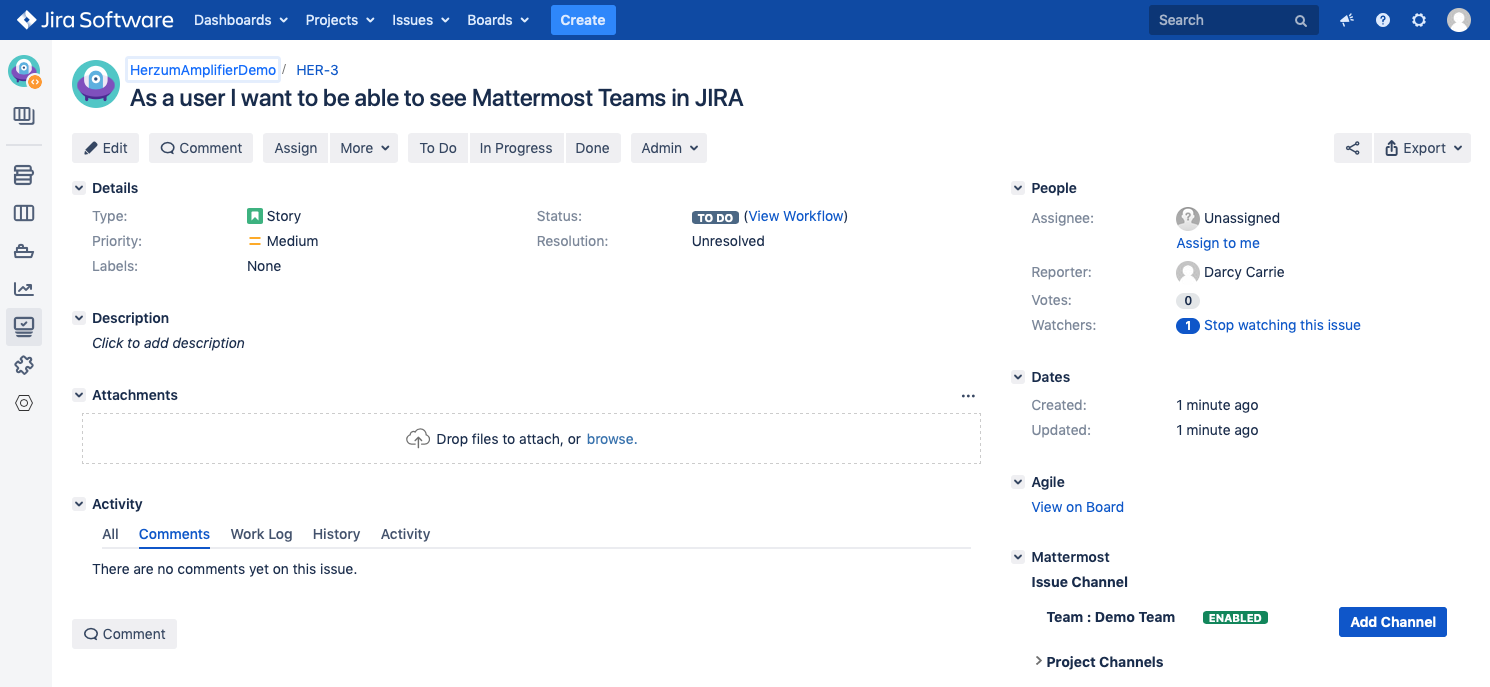
Task: Open the Export dropdown
Action: point(1422,148)
